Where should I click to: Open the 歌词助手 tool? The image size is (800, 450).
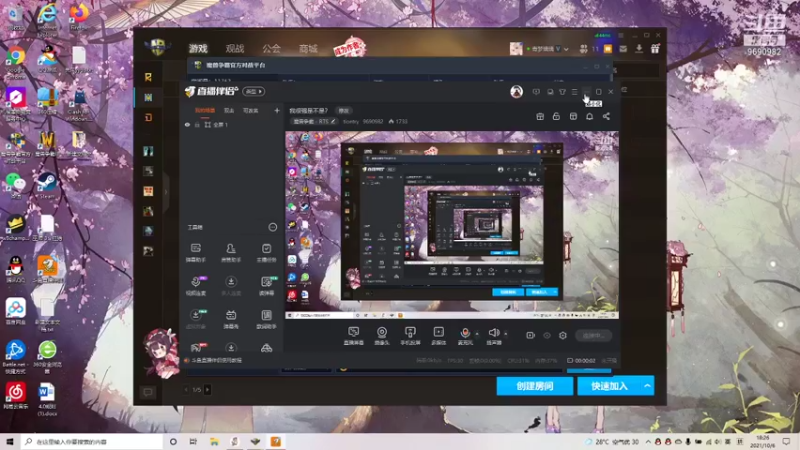point(266,319)
